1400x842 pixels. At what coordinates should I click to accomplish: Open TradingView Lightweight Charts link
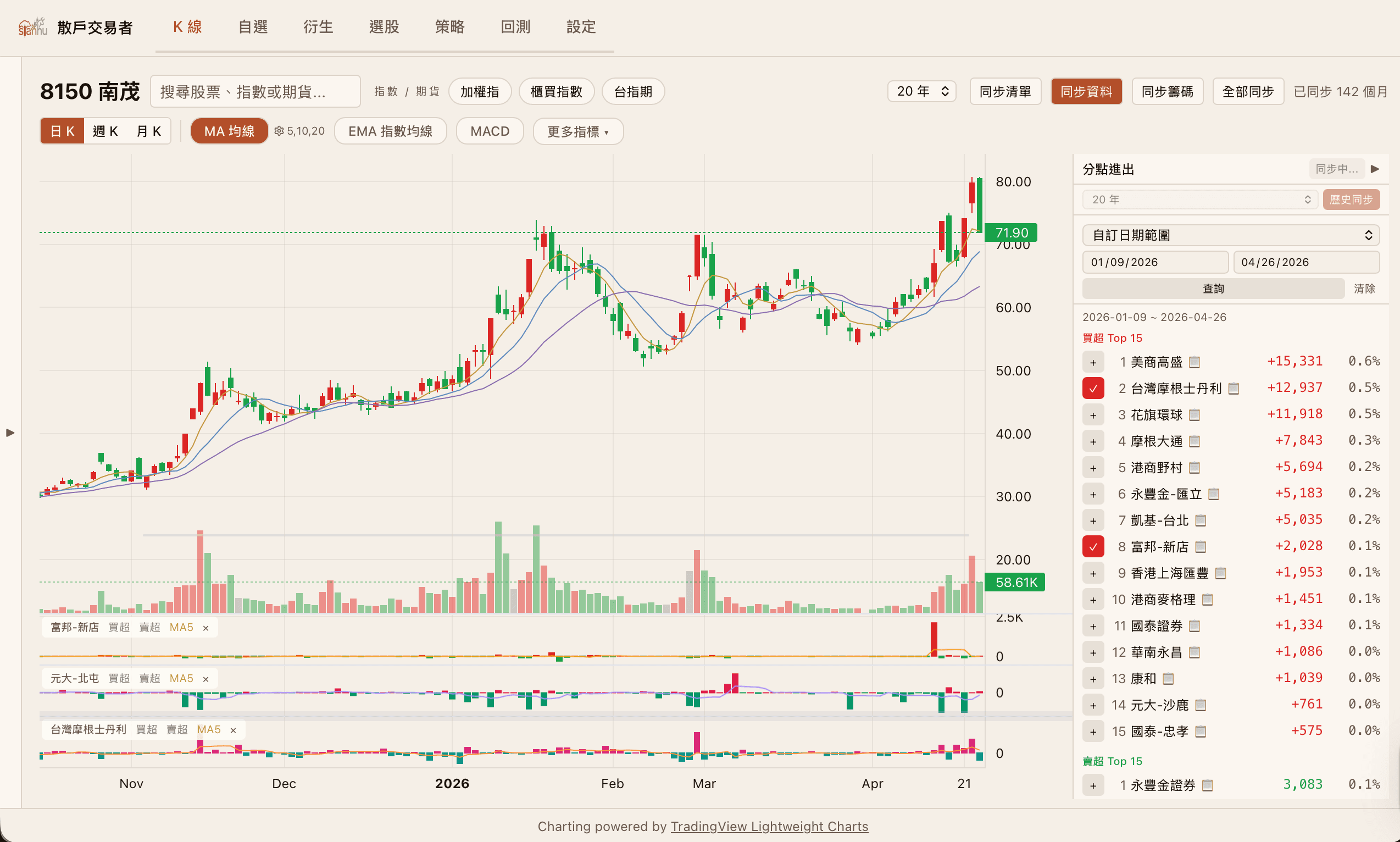click(x=769, y=826)
